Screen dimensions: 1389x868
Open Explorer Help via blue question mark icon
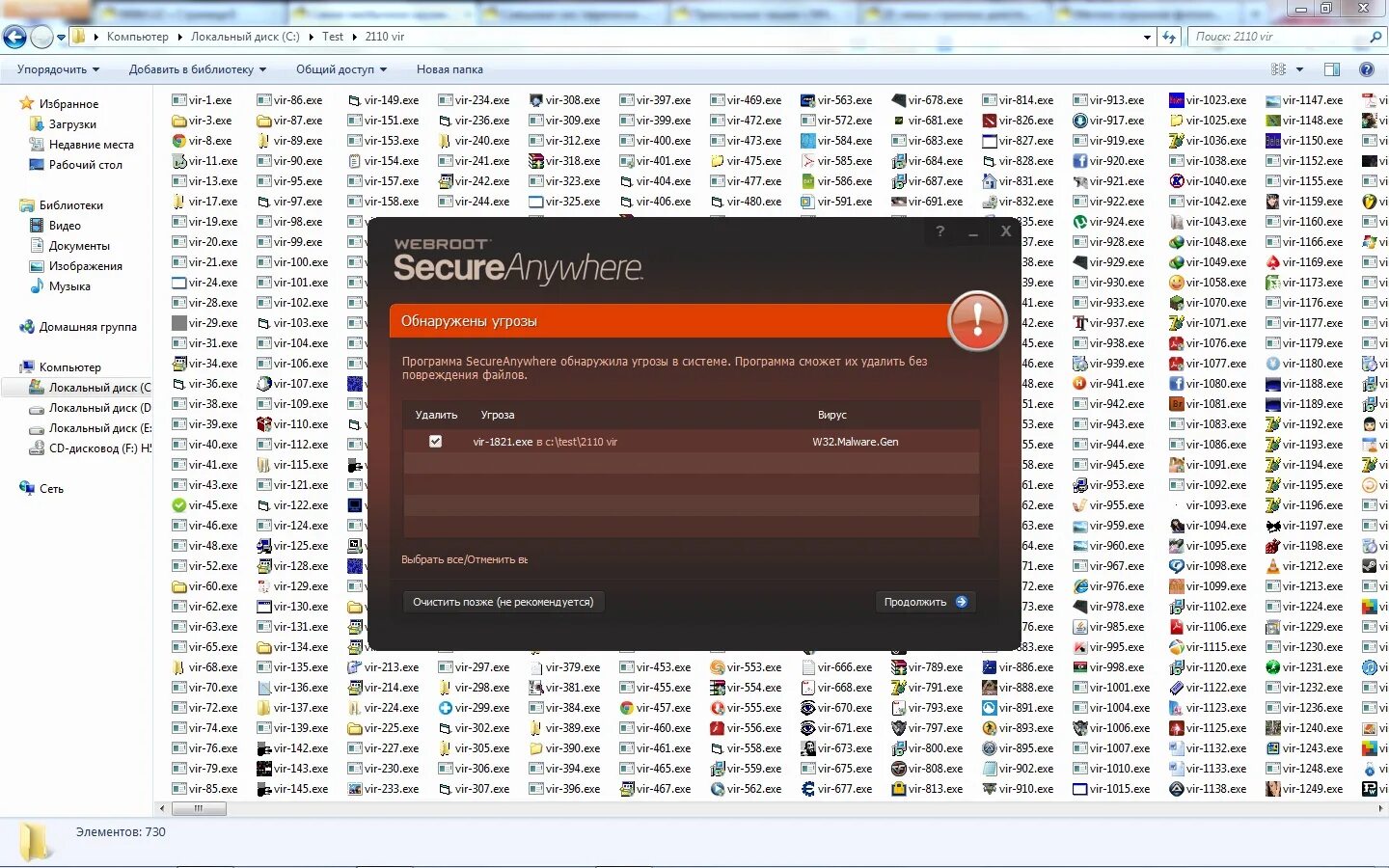pos(1367,68)
